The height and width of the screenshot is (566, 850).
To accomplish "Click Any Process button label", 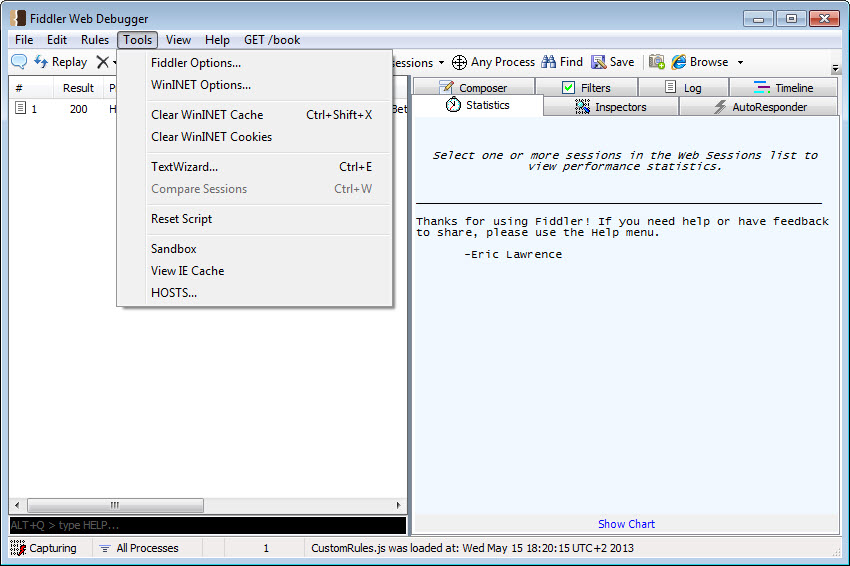I will (x=503, y=62).
